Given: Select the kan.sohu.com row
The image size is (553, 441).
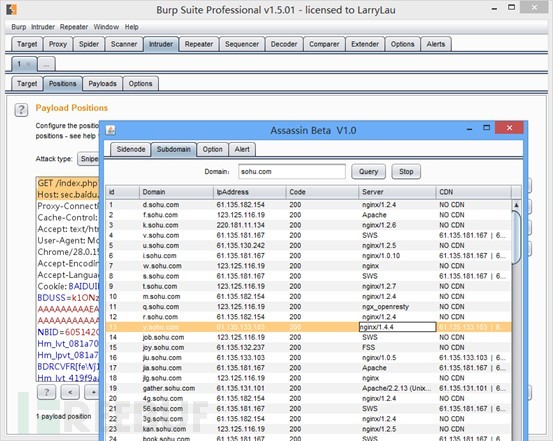Looking at the screenshot, I should [308, 429].
